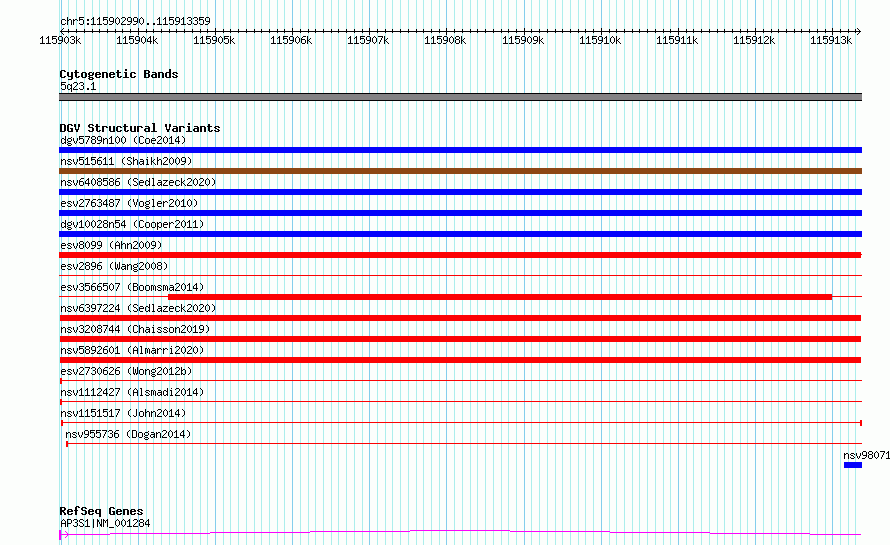This screenshot has height=545, width=890.
Task: Open the esv2763487 (Vogler2010) variant bar
Action: (460, 213)
